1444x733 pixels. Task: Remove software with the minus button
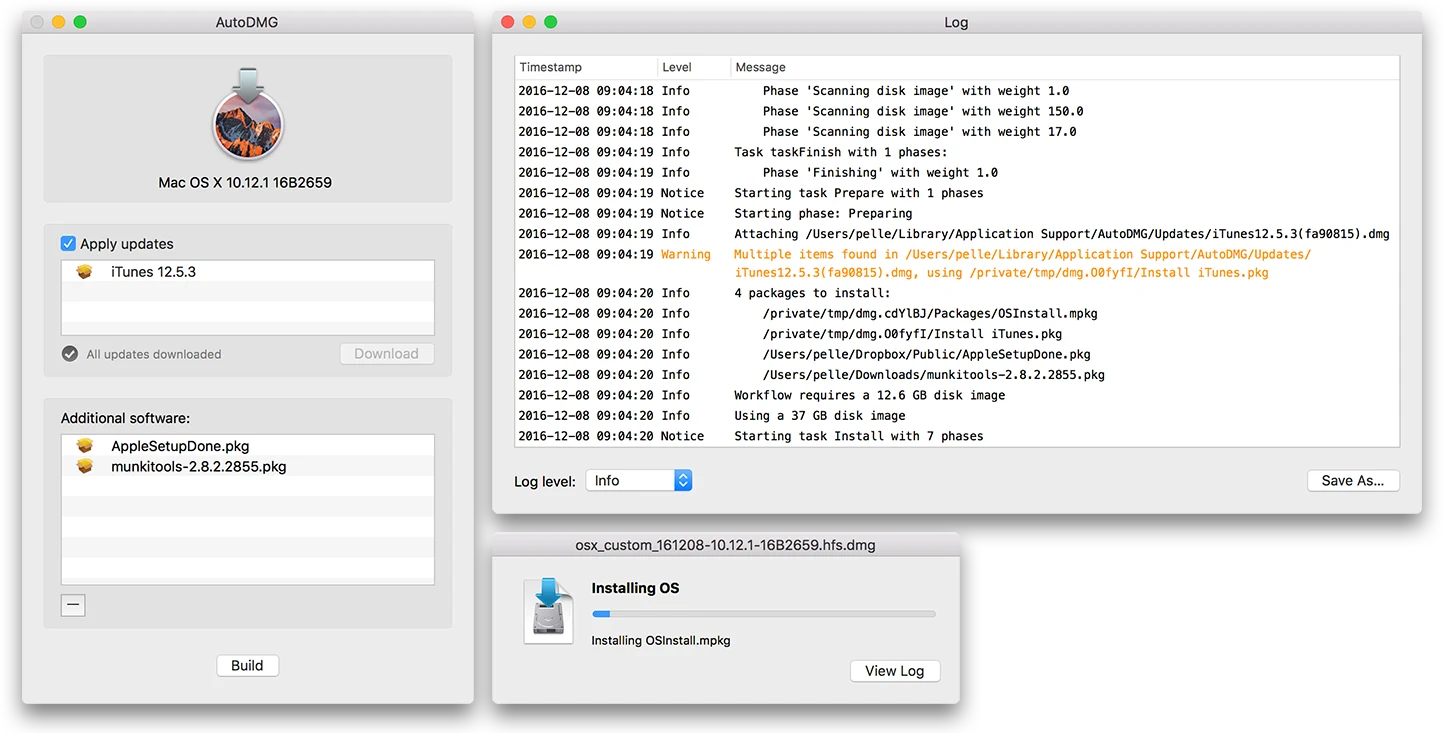coord(73,604)
